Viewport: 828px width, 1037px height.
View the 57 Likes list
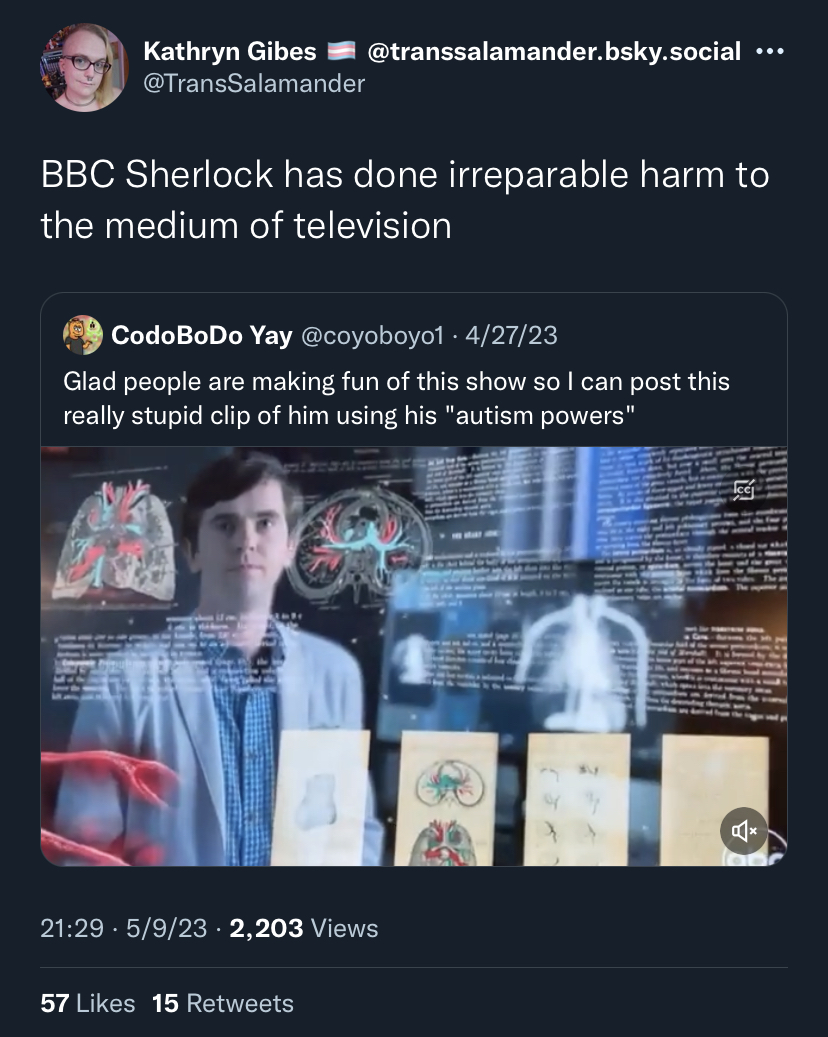(87, 1003)
